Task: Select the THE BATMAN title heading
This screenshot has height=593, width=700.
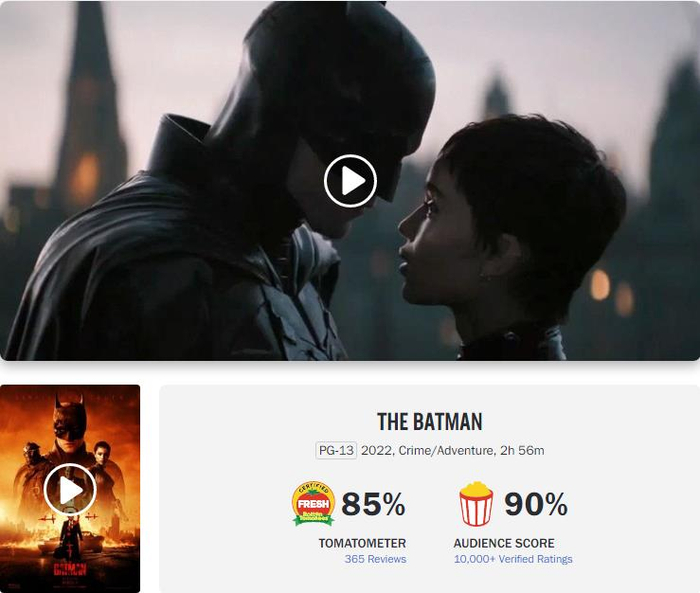Action: (x=429, y=422)
